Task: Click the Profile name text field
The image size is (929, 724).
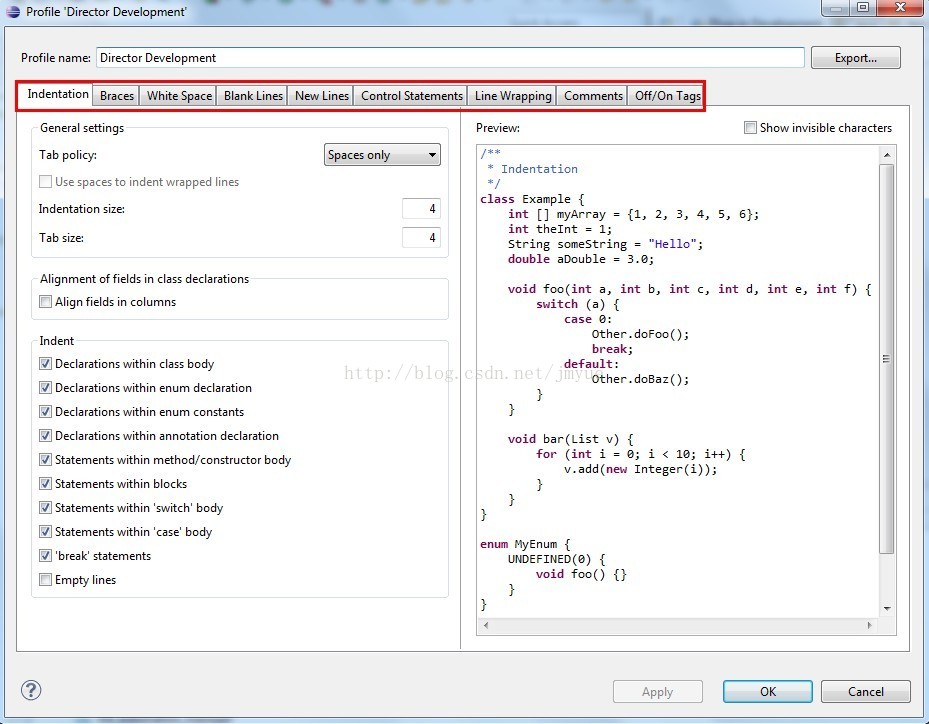Action: pyautogui.click(x=450, y=57)
